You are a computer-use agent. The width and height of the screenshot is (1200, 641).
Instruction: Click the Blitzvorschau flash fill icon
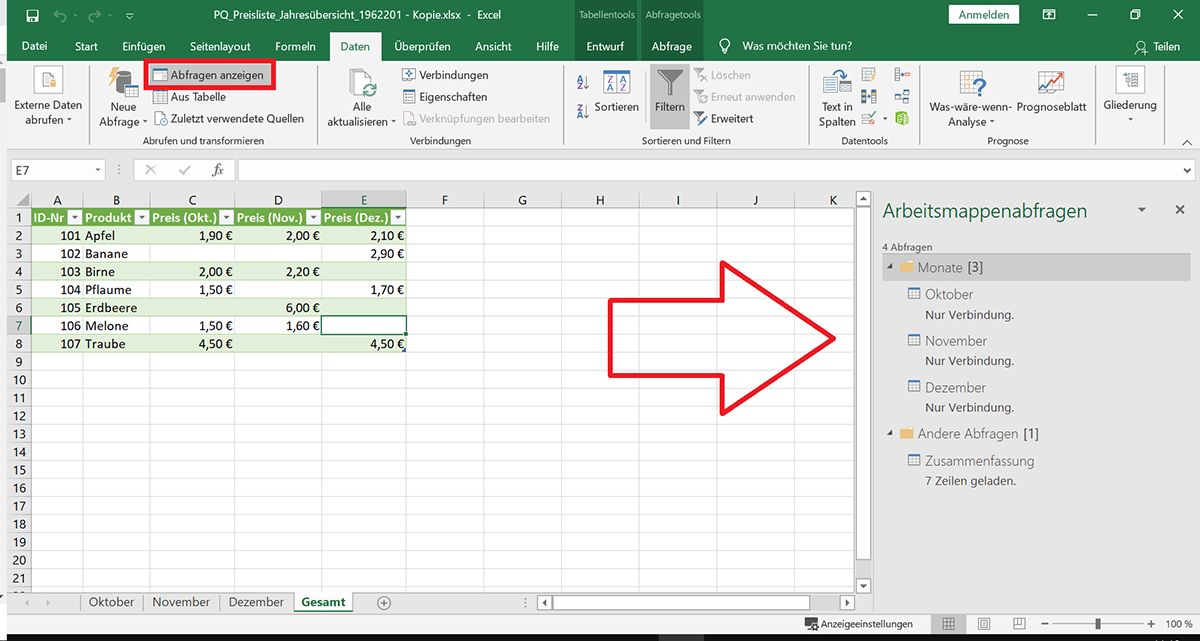point(868,75)
